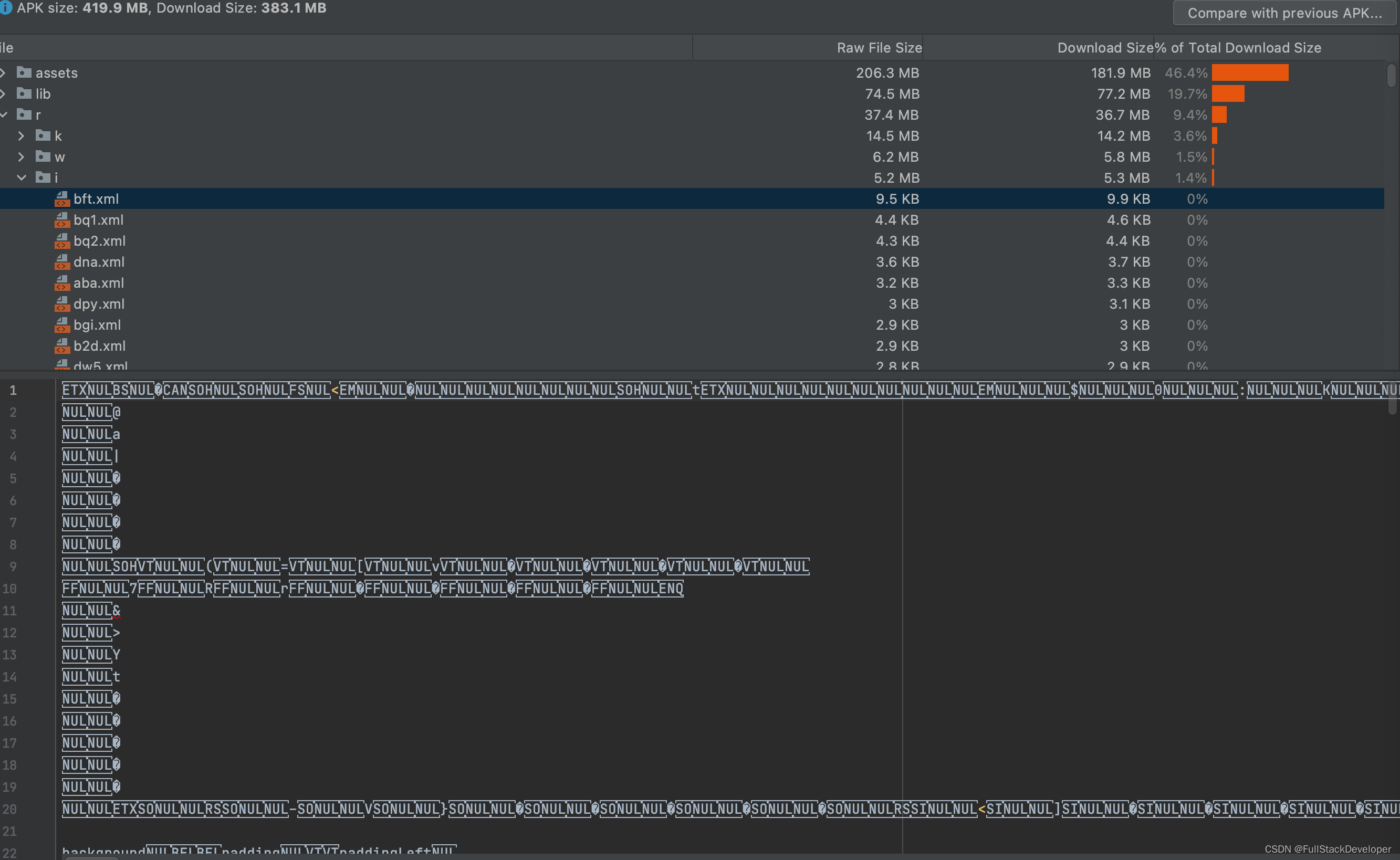Select the bq2.xml file name
The width and height of the screenshot is (1400, 860).
pyautogui.click(x=100, y=241)
